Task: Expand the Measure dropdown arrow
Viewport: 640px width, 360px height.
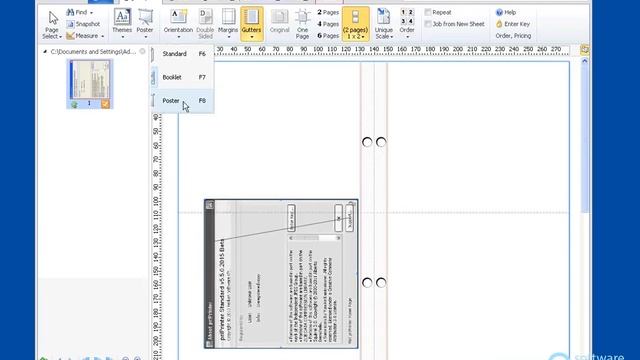Action: [x=102, y=36]
